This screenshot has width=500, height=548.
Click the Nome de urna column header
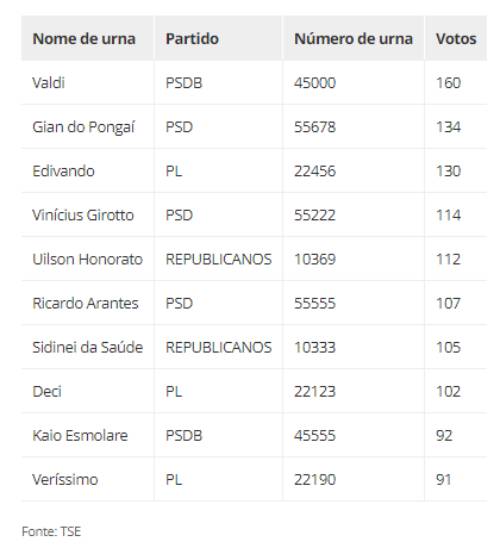[x=84, y=38]
